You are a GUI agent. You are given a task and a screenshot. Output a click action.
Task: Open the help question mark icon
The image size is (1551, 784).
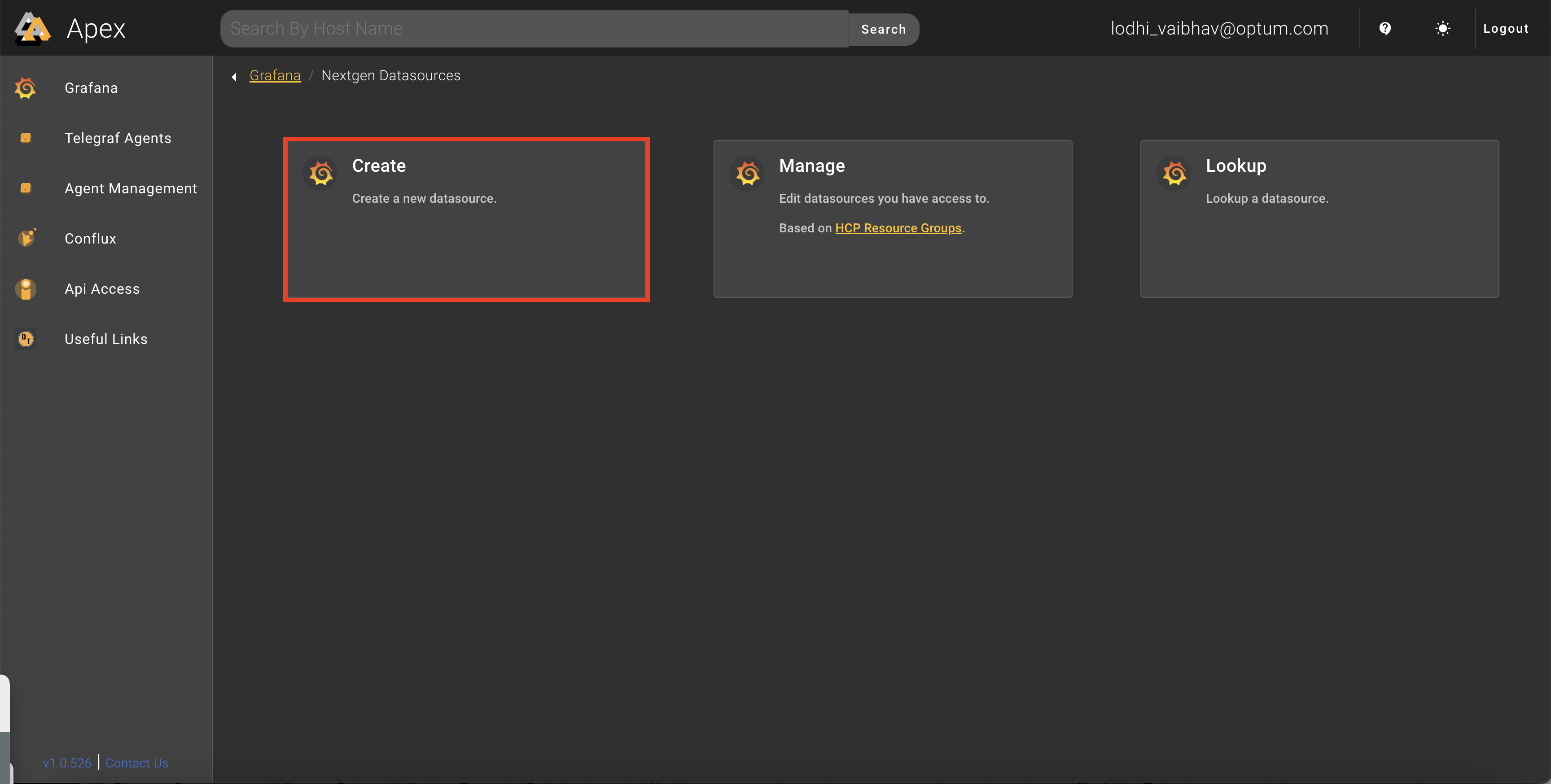coord(1385,28)
